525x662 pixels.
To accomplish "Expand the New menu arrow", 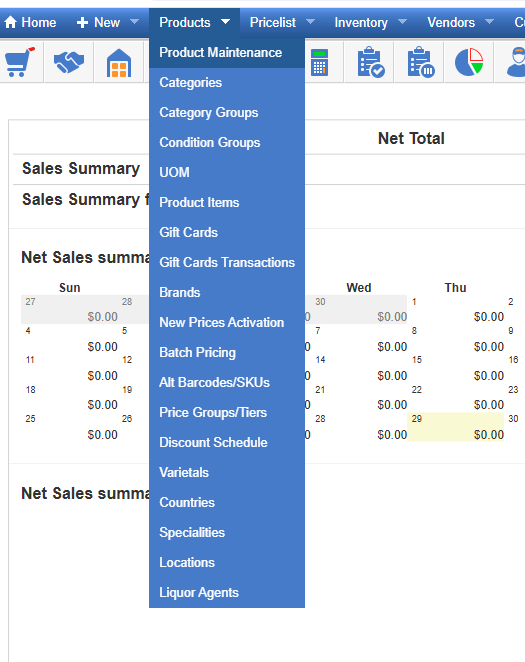I will click(134, 21).
